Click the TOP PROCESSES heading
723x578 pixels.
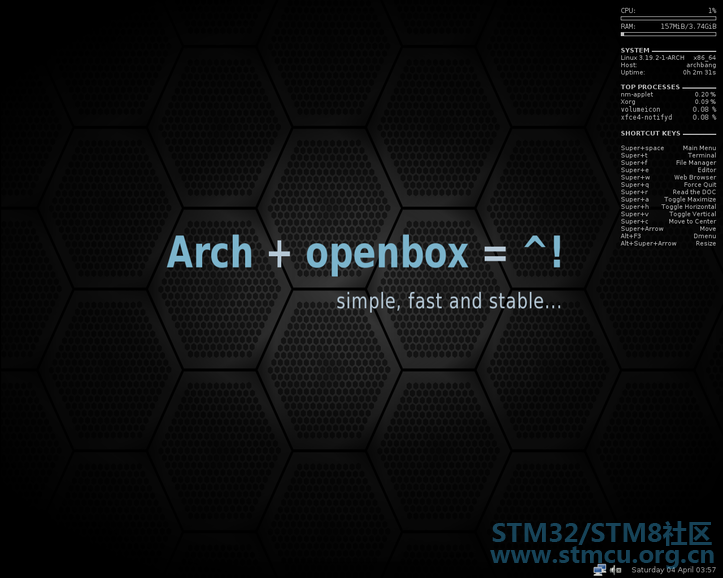coord(650,87)
